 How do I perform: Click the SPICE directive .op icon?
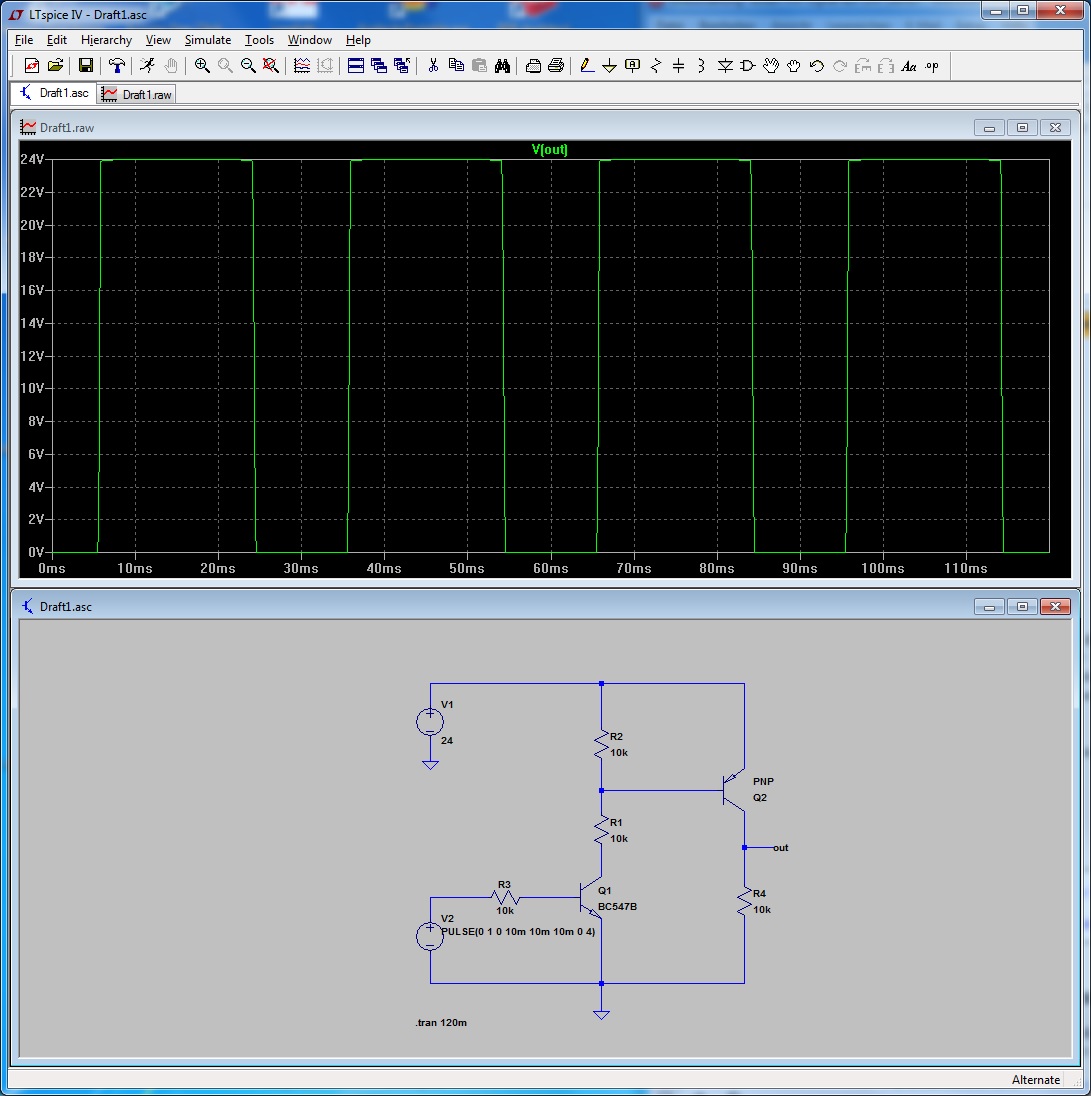coord(932,66)
